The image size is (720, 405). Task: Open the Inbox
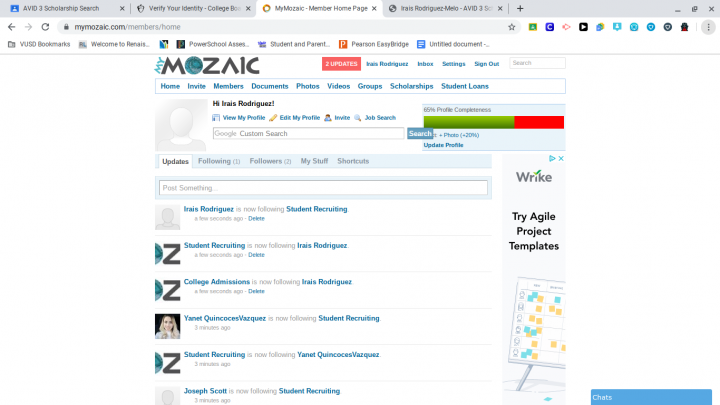pyautogui.click(x=425, y=64)
